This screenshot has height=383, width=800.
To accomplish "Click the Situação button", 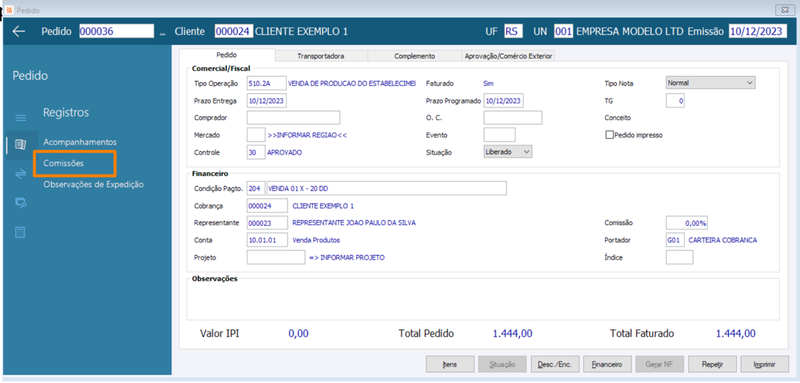I will 502,365.
